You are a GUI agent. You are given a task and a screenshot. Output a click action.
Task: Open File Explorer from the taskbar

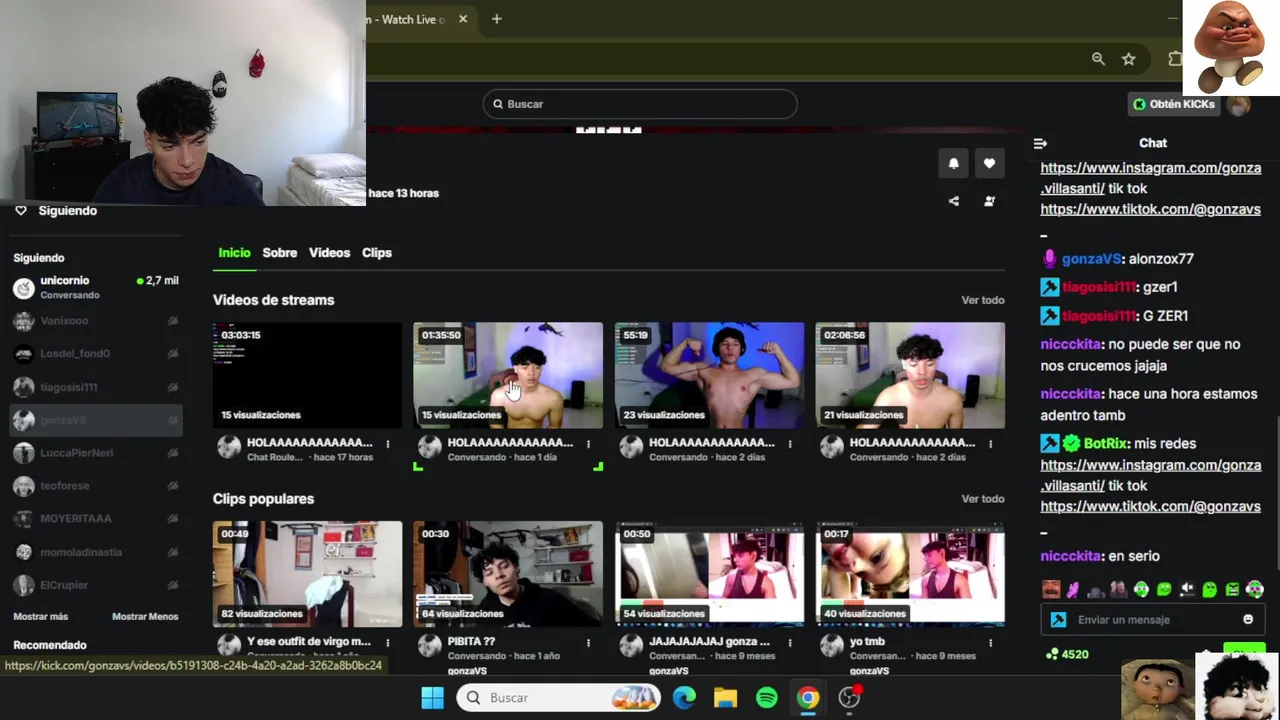coord(725,698)
